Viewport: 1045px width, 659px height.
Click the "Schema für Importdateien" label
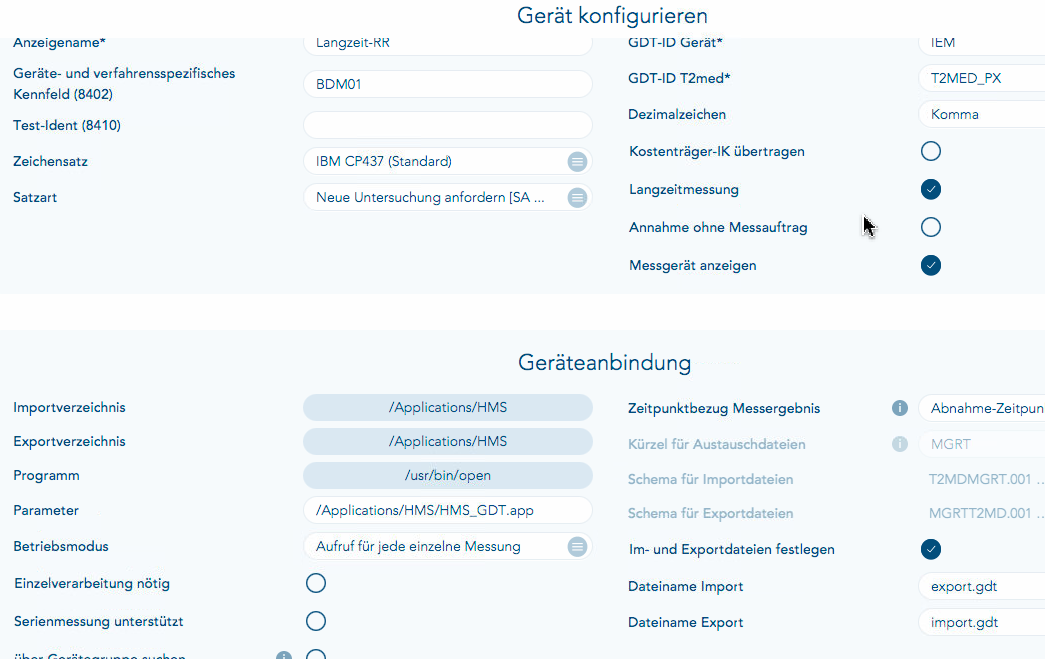[x=710, y=479]
